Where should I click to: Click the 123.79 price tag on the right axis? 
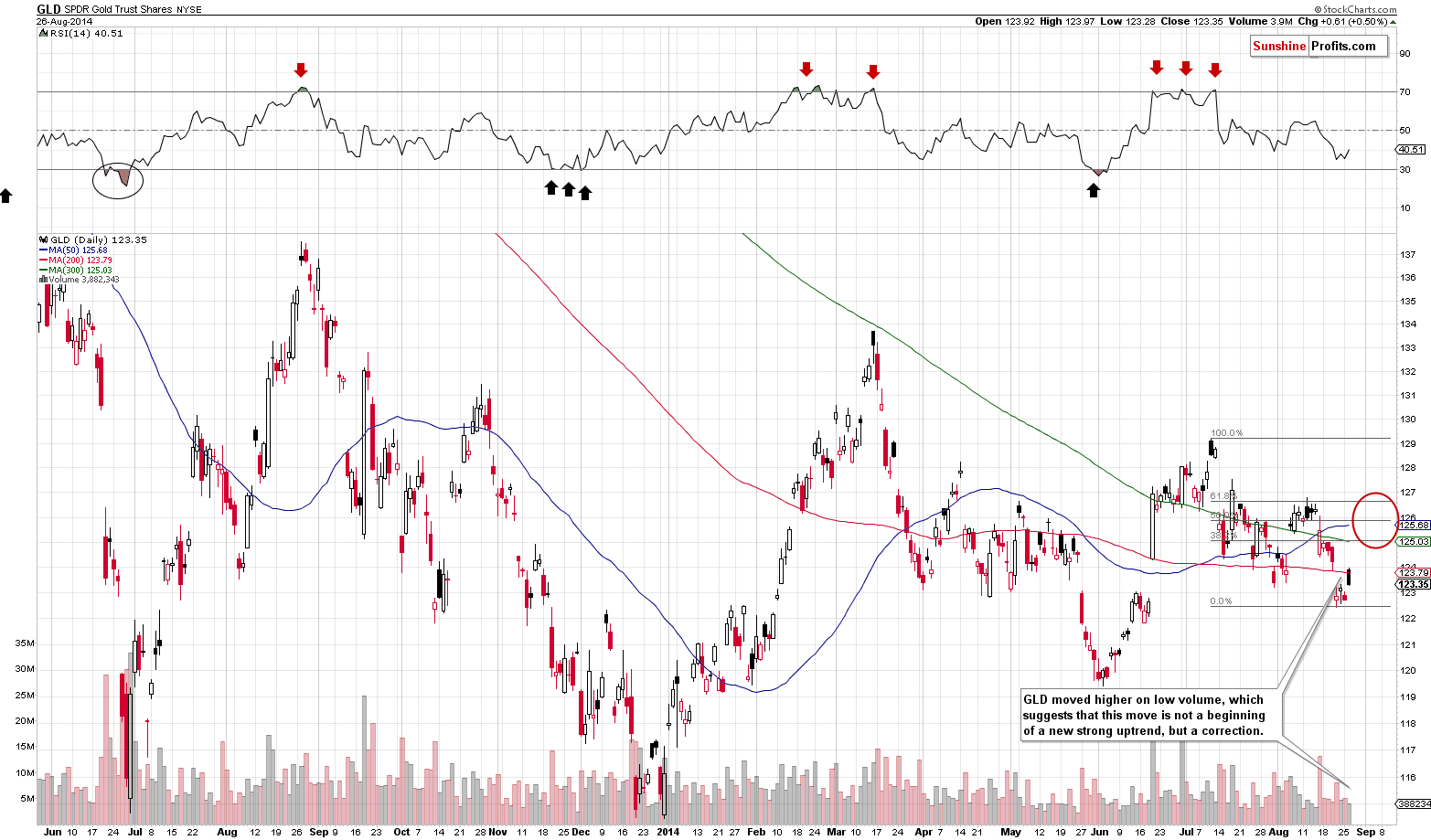[1414, 572]
